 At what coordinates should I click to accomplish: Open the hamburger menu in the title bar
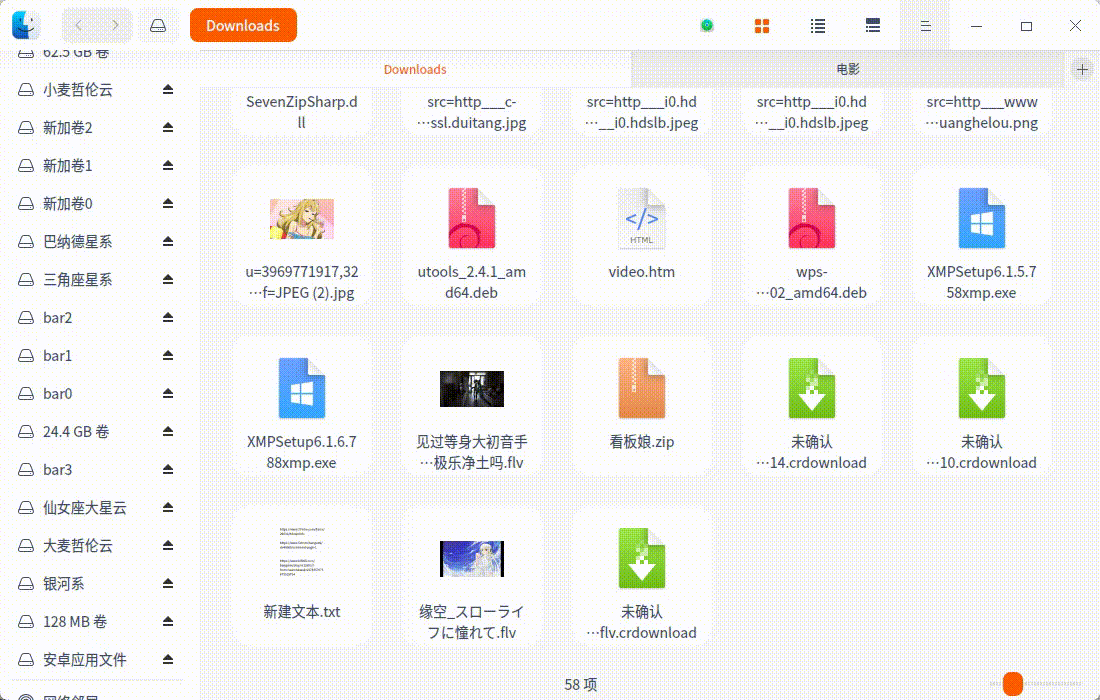click(x=925, y=25)
